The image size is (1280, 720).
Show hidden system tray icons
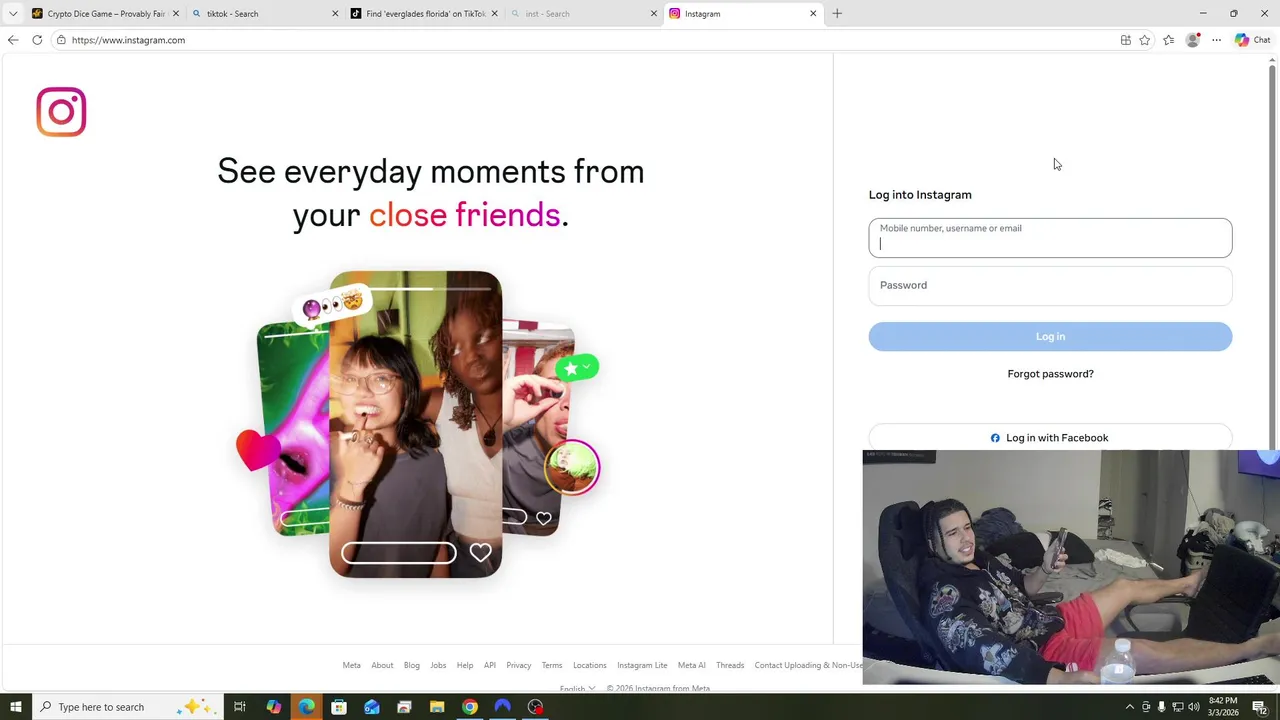tap(1130, 707)
